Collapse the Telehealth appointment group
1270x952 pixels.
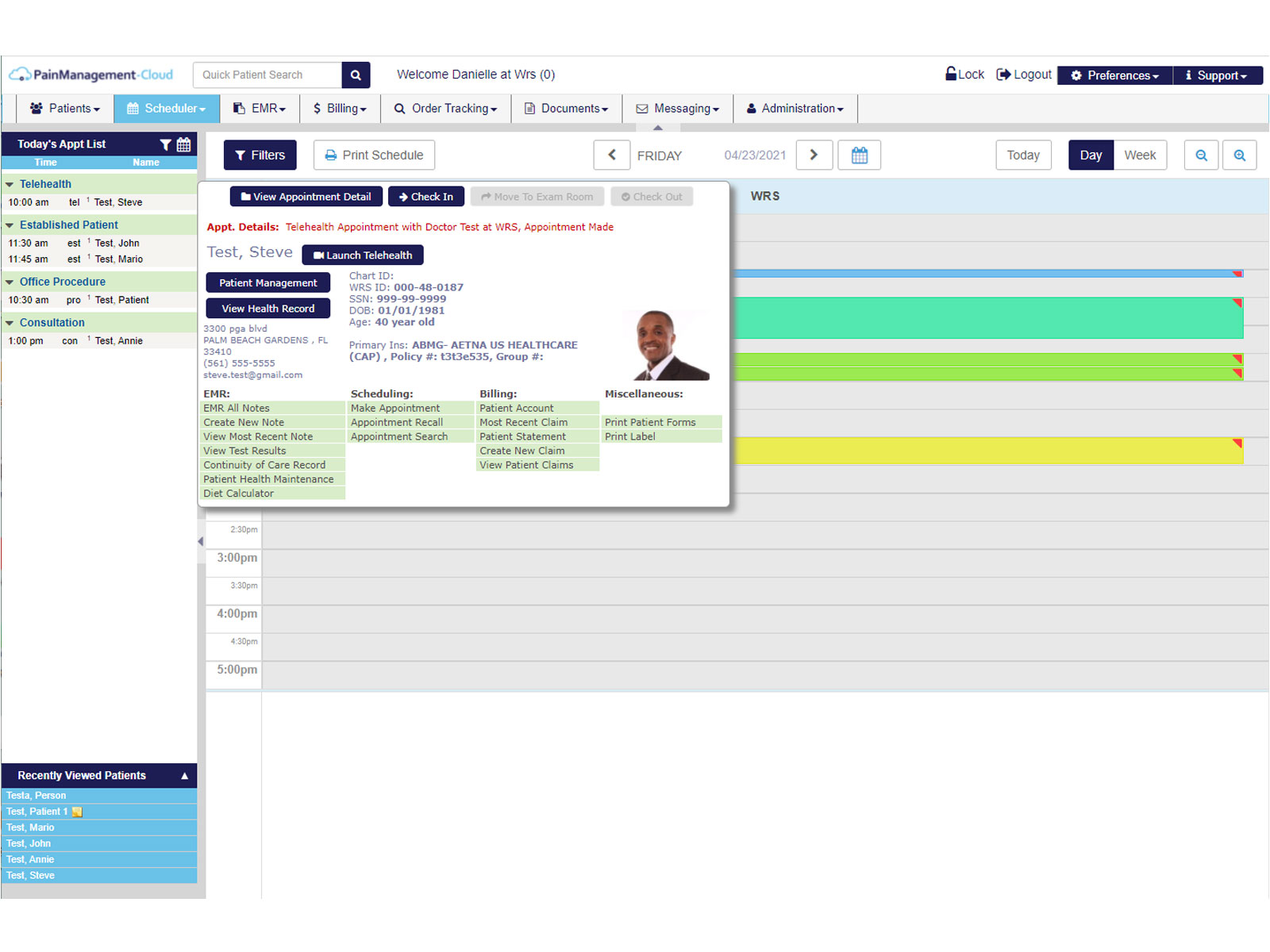tap(10, 184)
